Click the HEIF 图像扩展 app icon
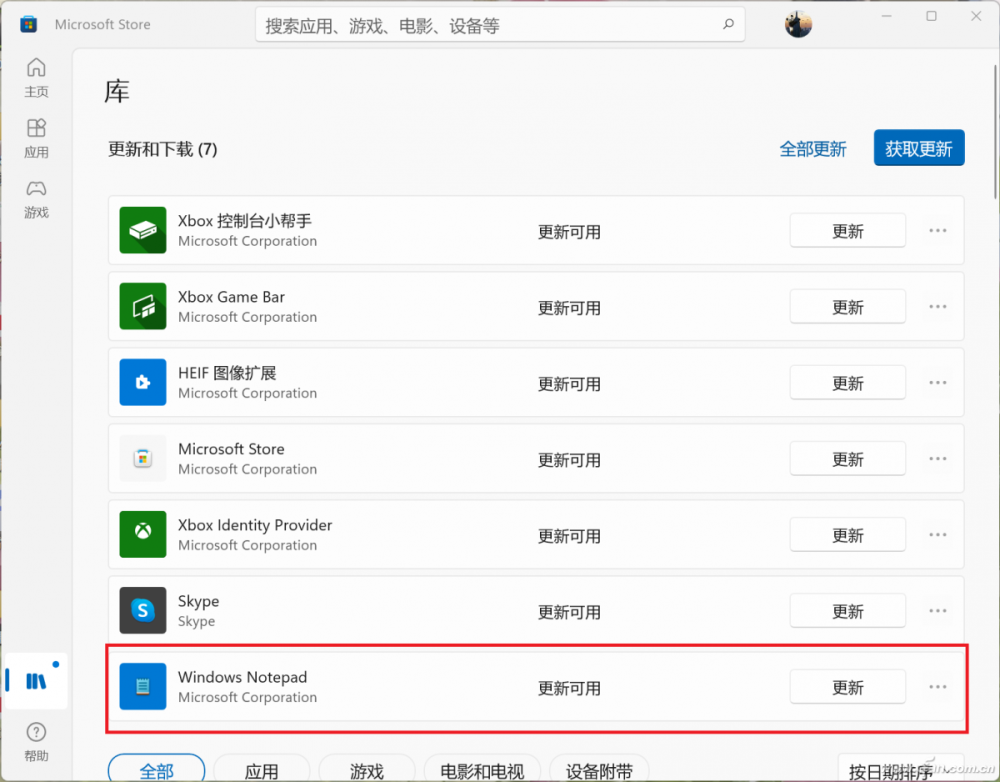 143,382
